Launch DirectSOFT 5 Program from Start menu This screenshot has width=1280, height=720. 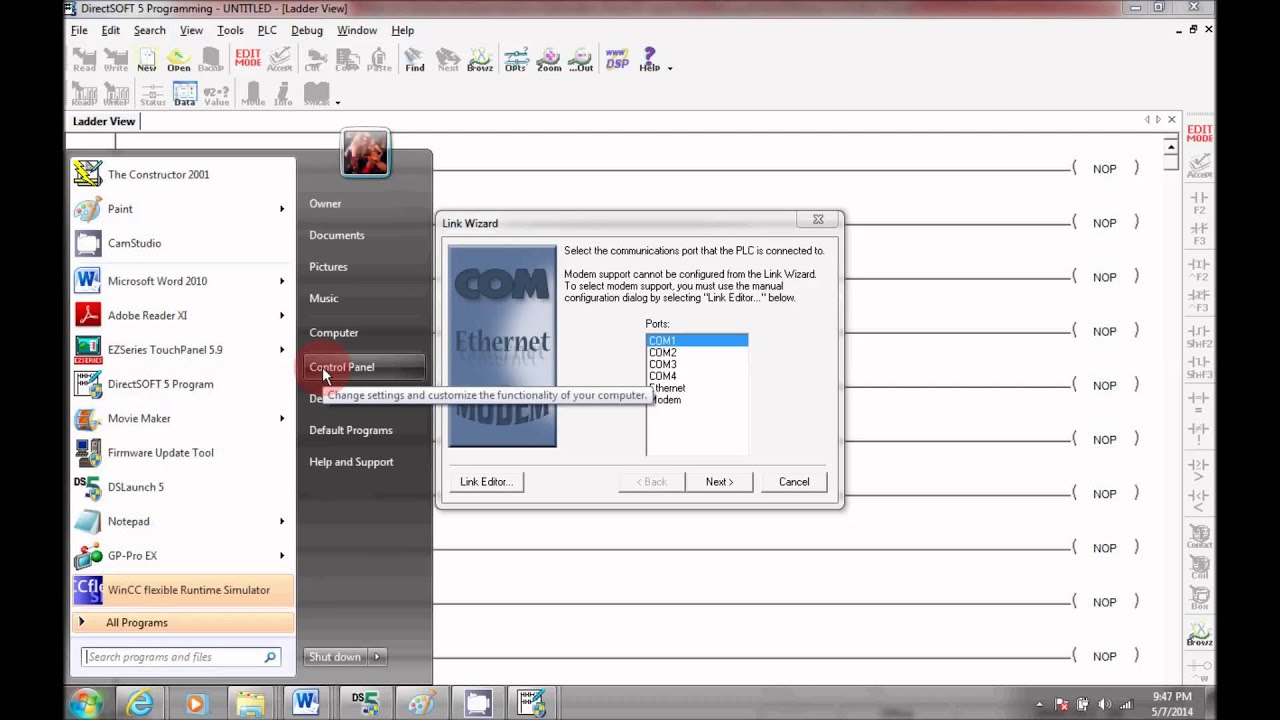click(183, 384)
